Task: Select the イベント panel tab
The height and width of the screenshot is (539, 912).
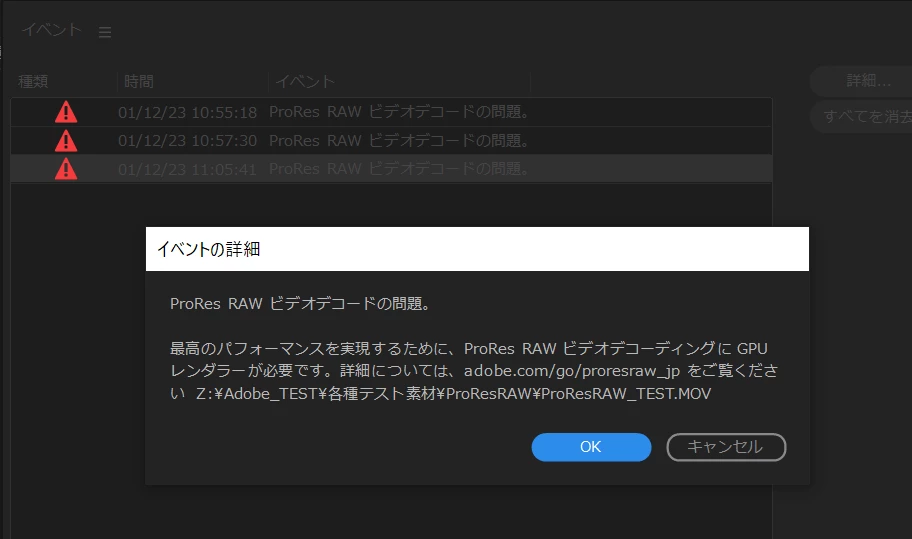Action: coord(51,30)
